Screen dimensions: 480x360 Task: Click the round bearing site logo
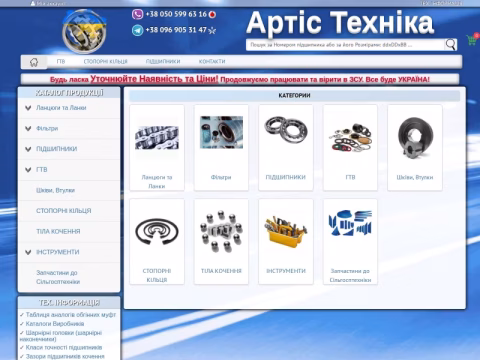(x=84, y=32)
